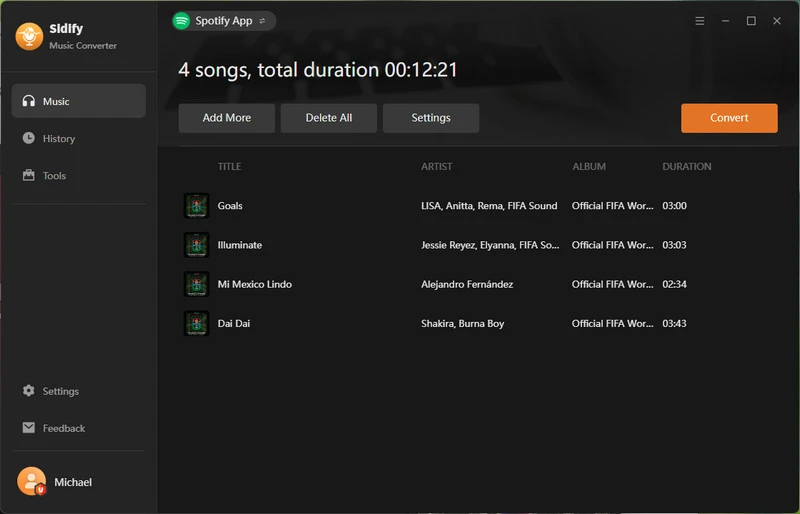The image size is (800, 514).
Task: Switch source via Spotify App swap arrows
Action: [262, 21]
